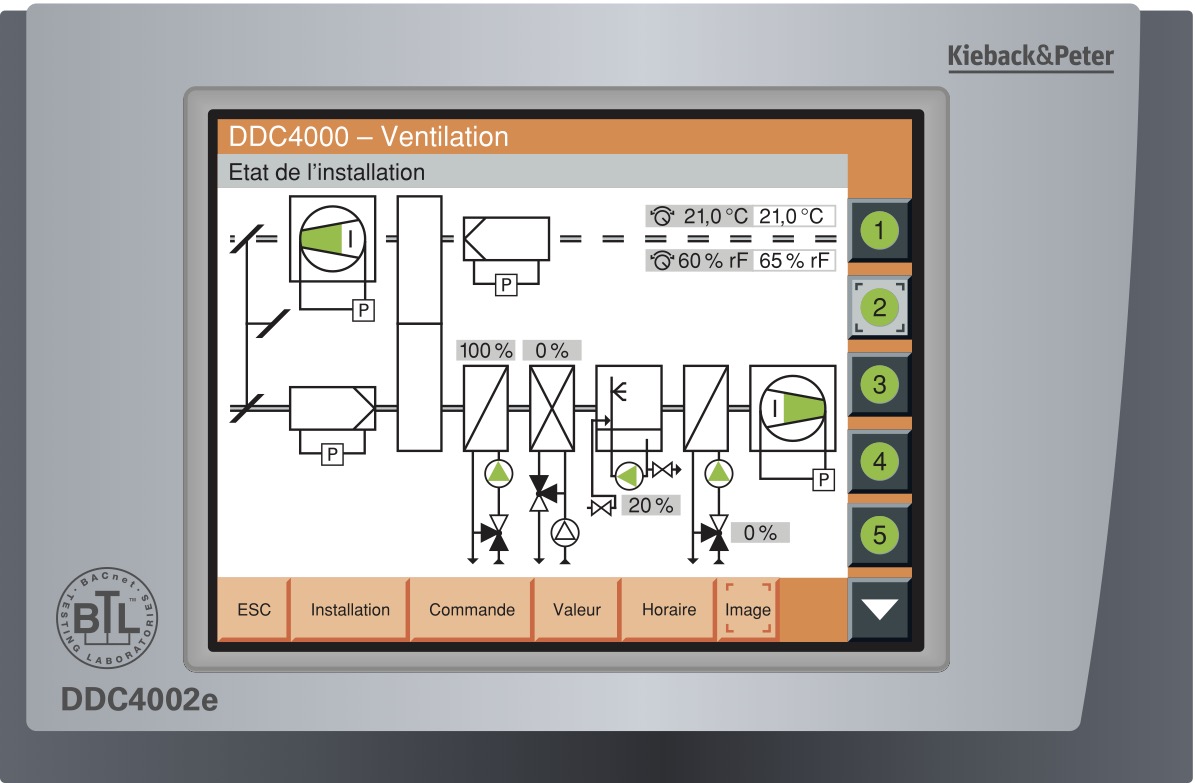Viewport: 1195px width, 783px height.
Task: Select the grey measured 60 % rF value
Action: (x=713, y=261)
